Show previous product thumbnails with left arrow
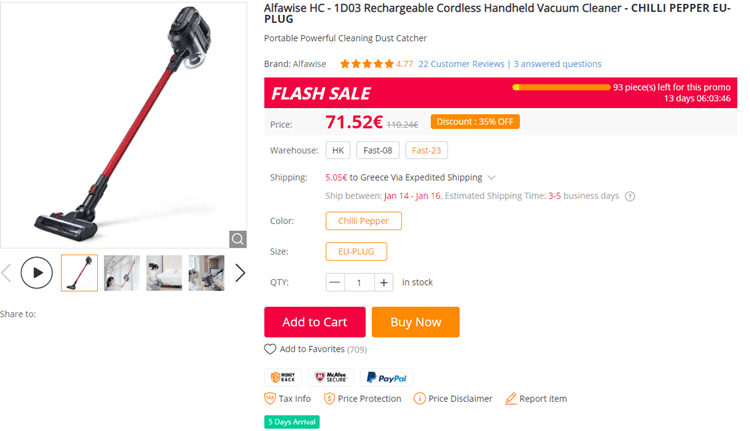The height and width of the screenshot is (431, 750). coord(6,273)
